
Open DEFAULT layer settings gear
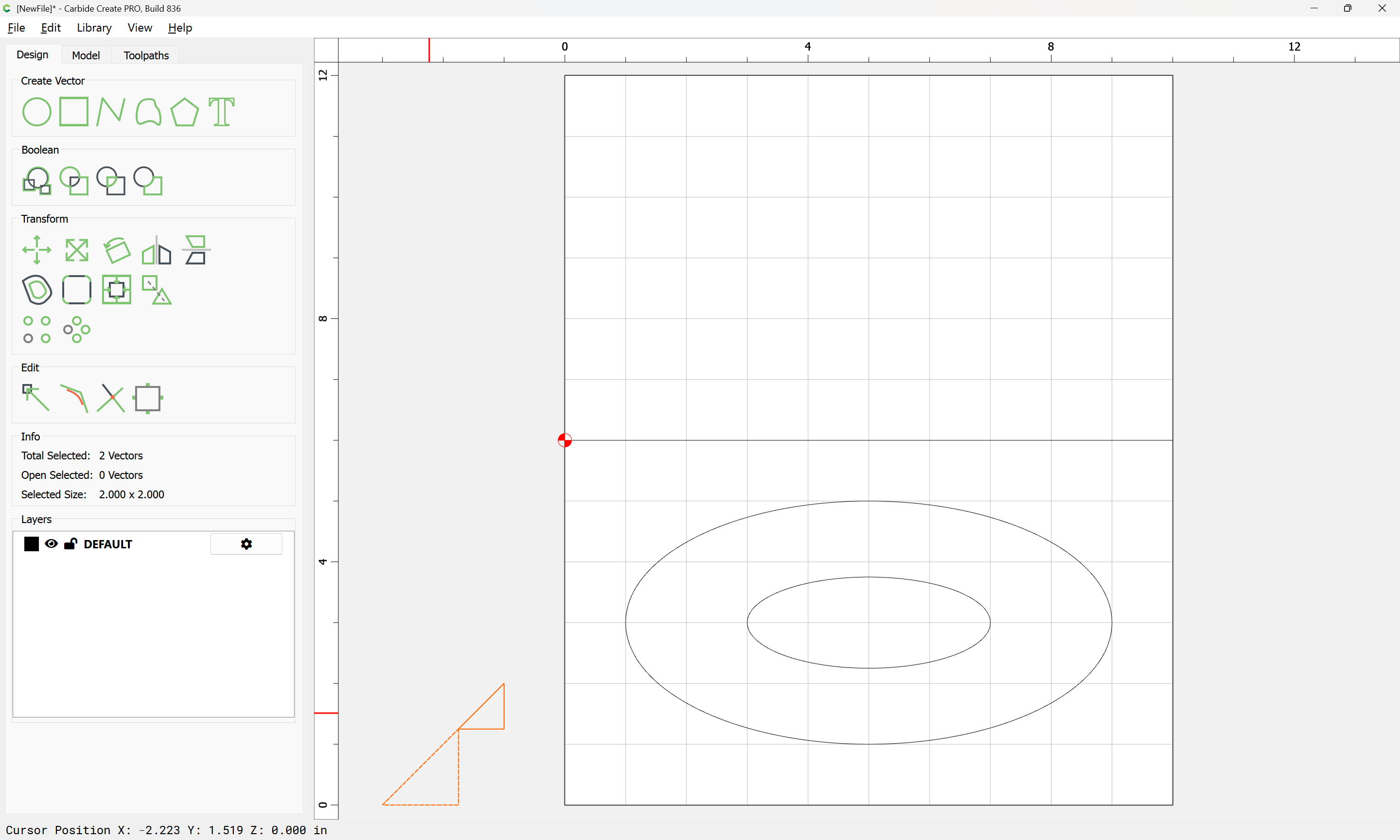pyautogui.click(x=246, y=544)
